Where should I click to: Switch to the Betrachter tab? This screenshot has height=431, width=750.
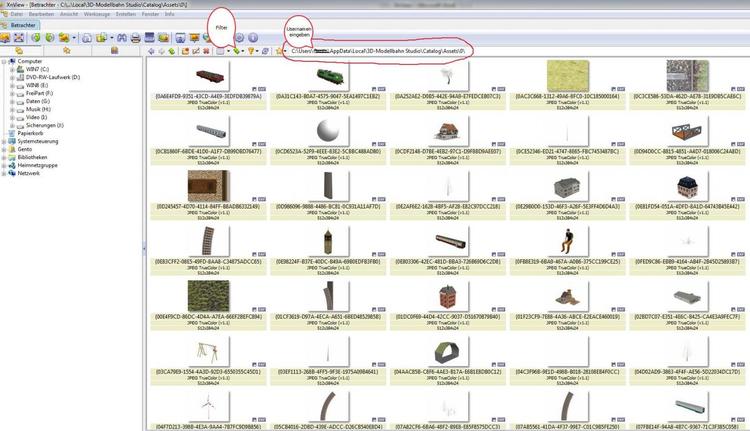click(x=21, y=26)
